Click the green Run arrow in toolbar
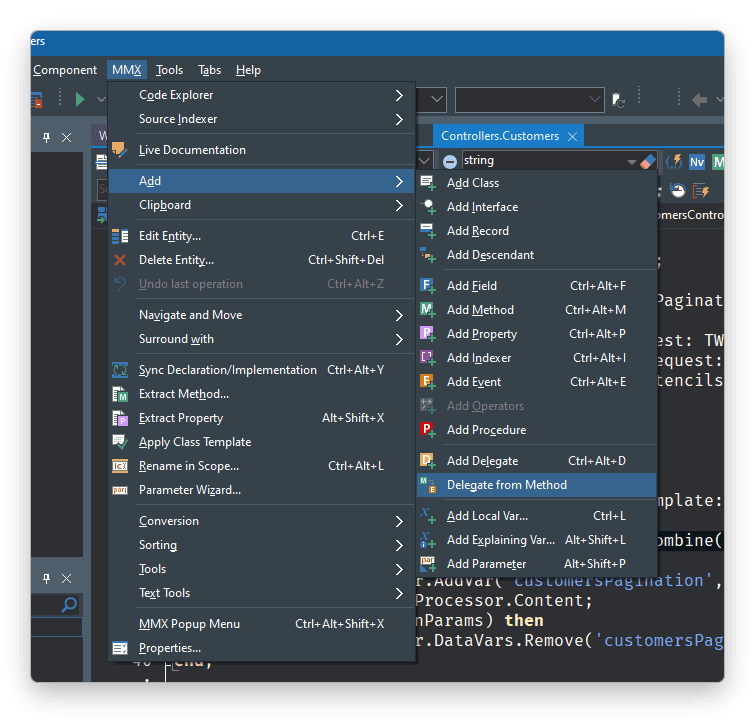755x723 pixels. (80, 99)
